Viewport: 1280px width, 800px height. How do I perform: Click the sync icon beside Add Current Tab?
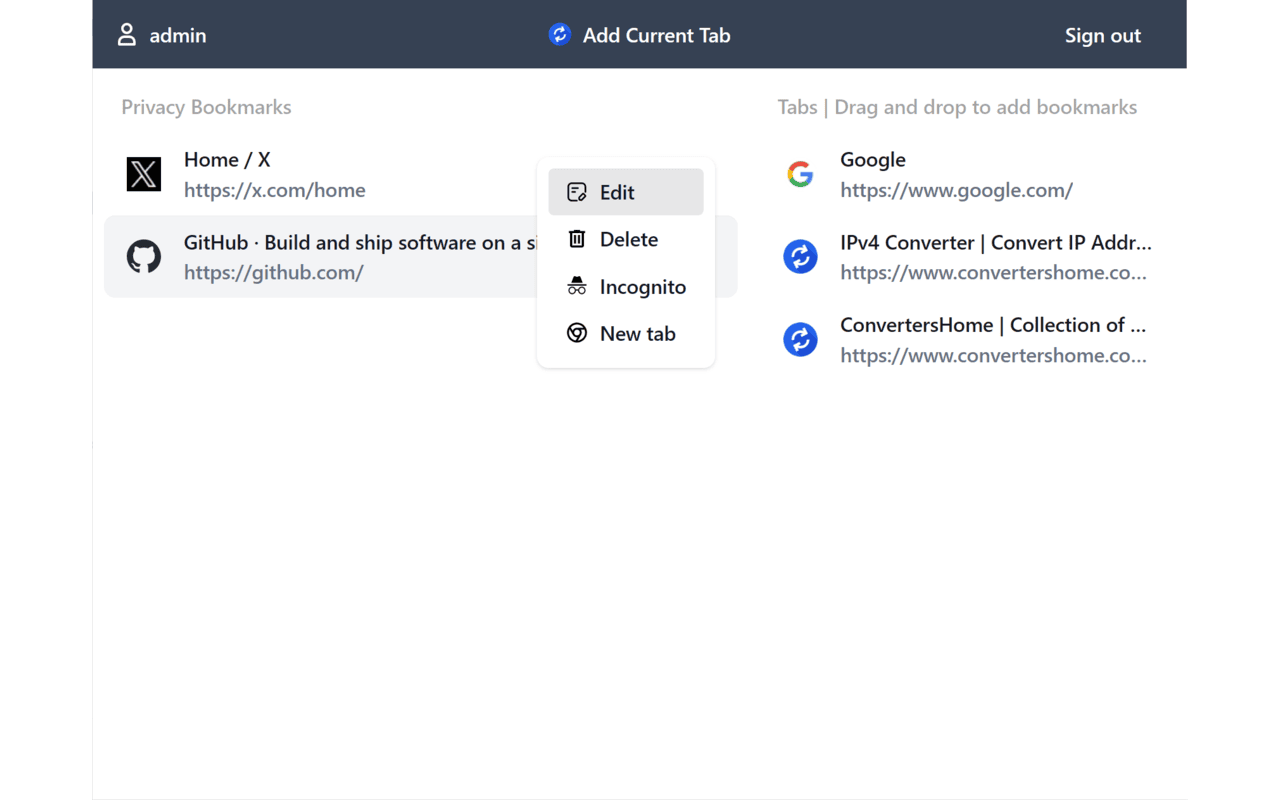pos(559,34)
